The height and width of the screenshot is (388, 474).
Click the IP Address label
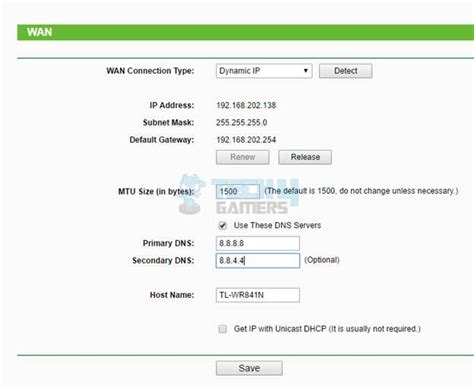pyautogui.click(x=172, y=105)
